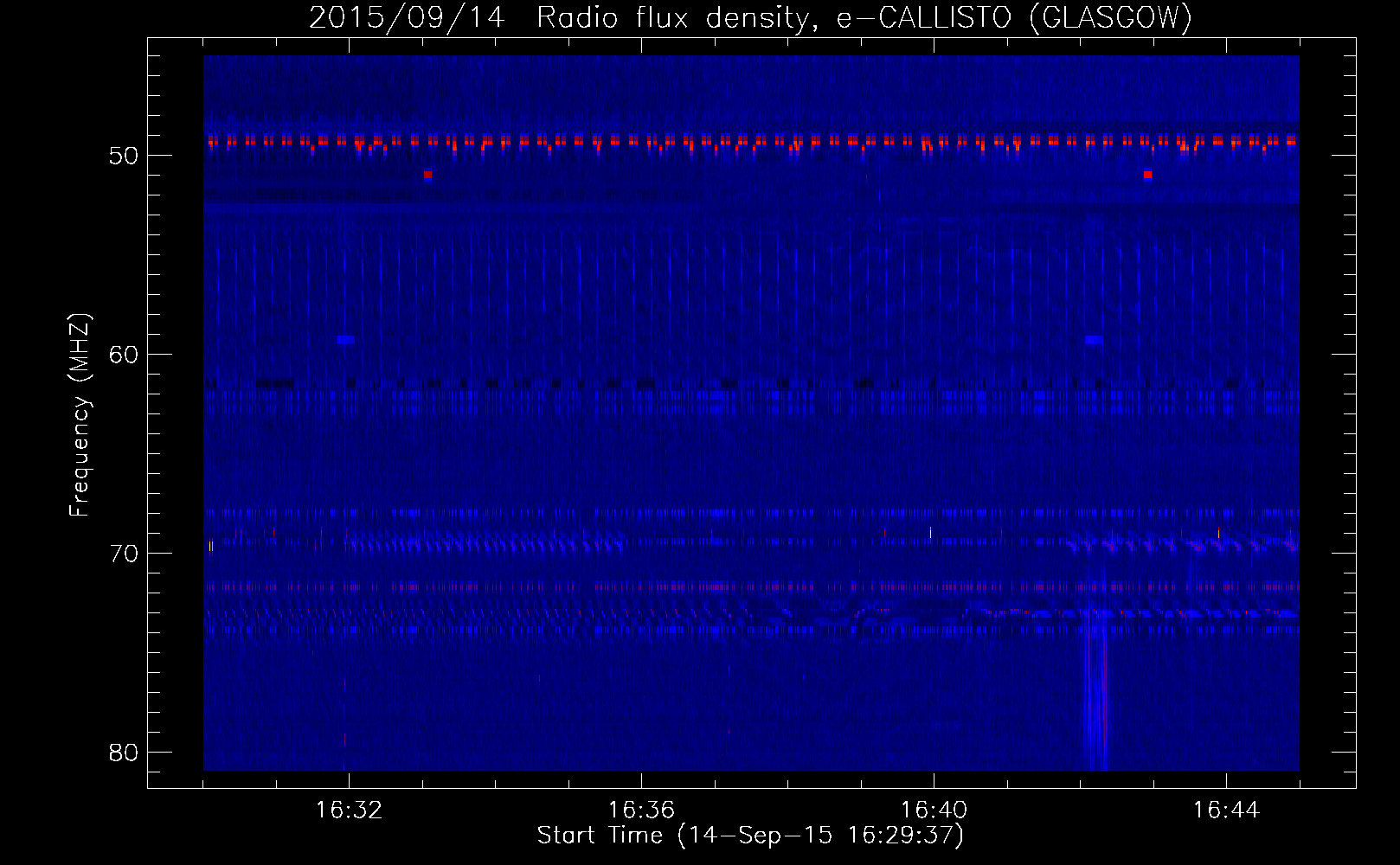Click the 16:36 time tick label

(x=641, y=811)
